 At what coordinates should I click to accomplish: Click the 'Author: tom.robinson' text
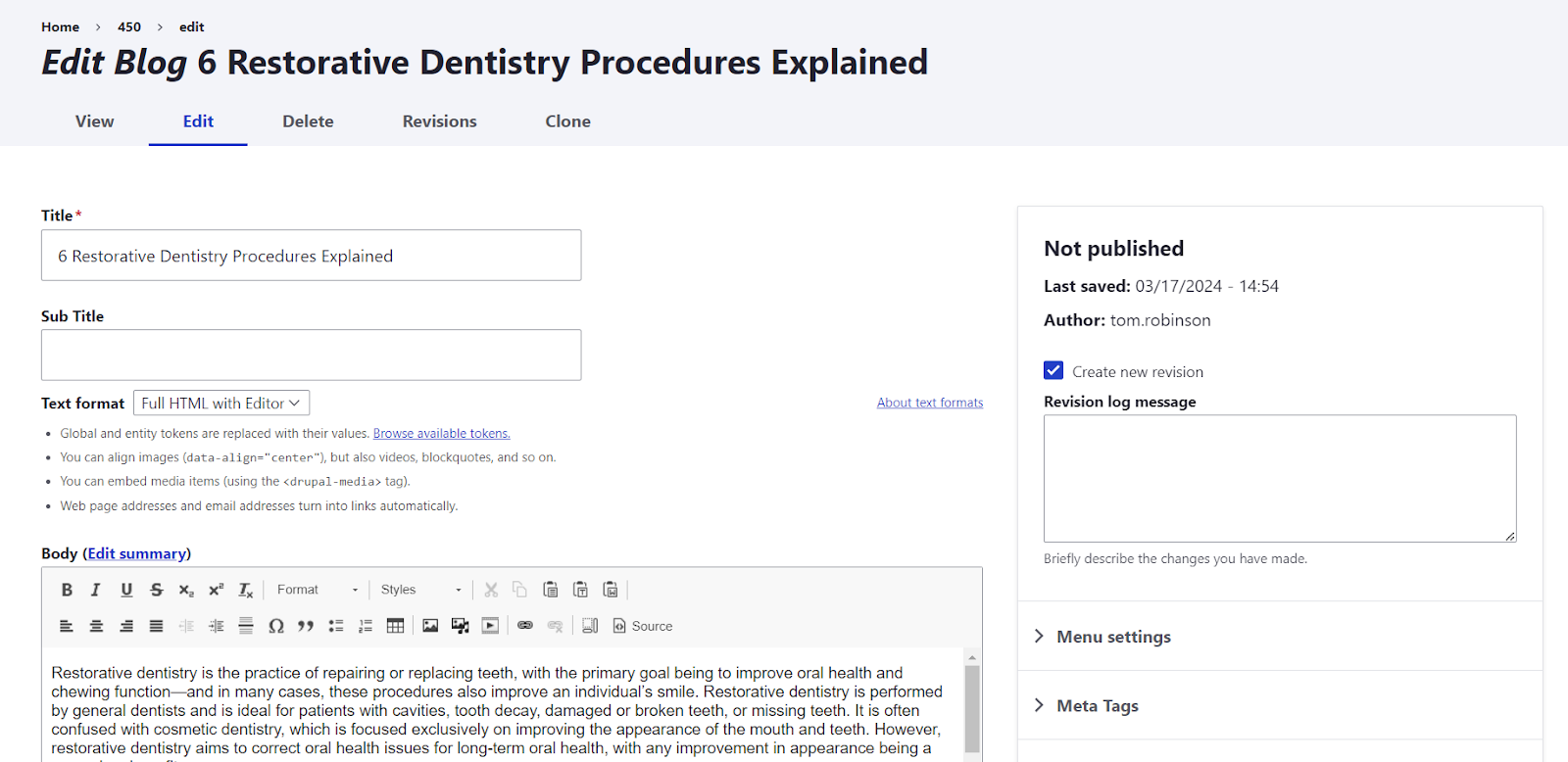coord(1127,320)
